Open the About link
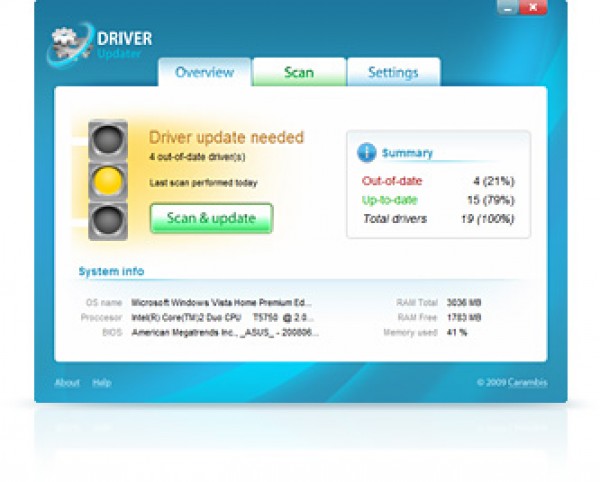The image size is (600, 482). 67,383
